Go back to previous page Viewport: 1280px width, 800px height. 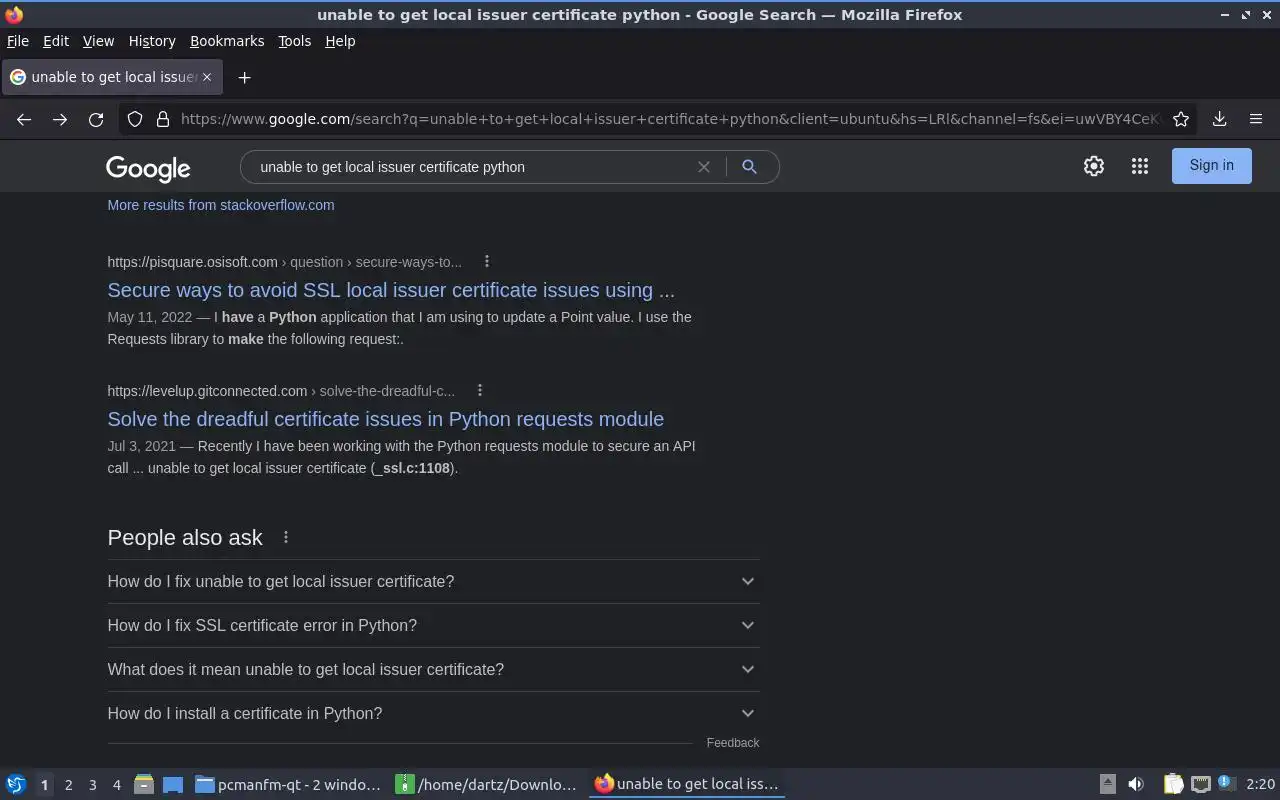[24, 119]
